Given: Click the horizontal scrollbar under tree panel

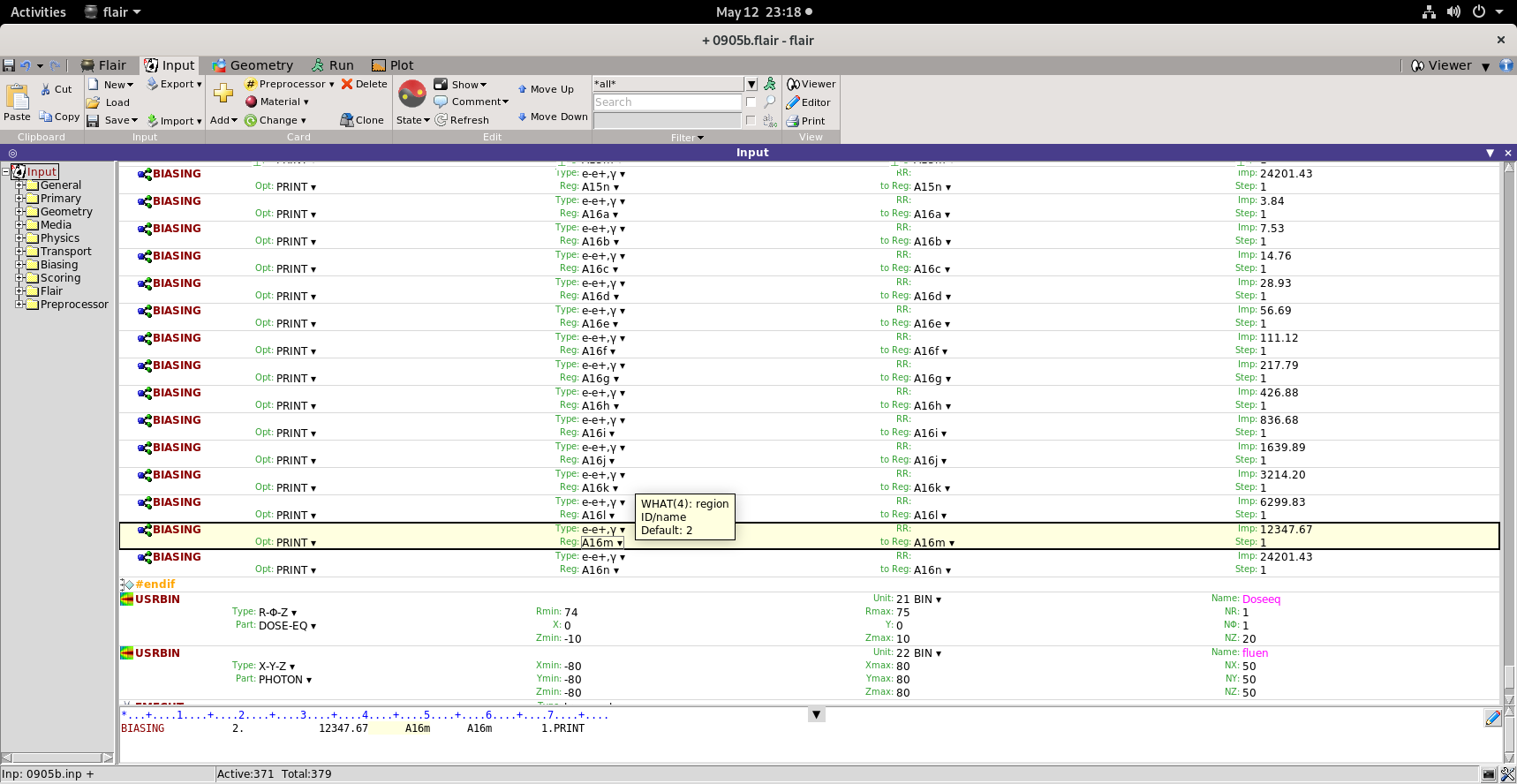Looking at the screenshot, I should [57, 758].
